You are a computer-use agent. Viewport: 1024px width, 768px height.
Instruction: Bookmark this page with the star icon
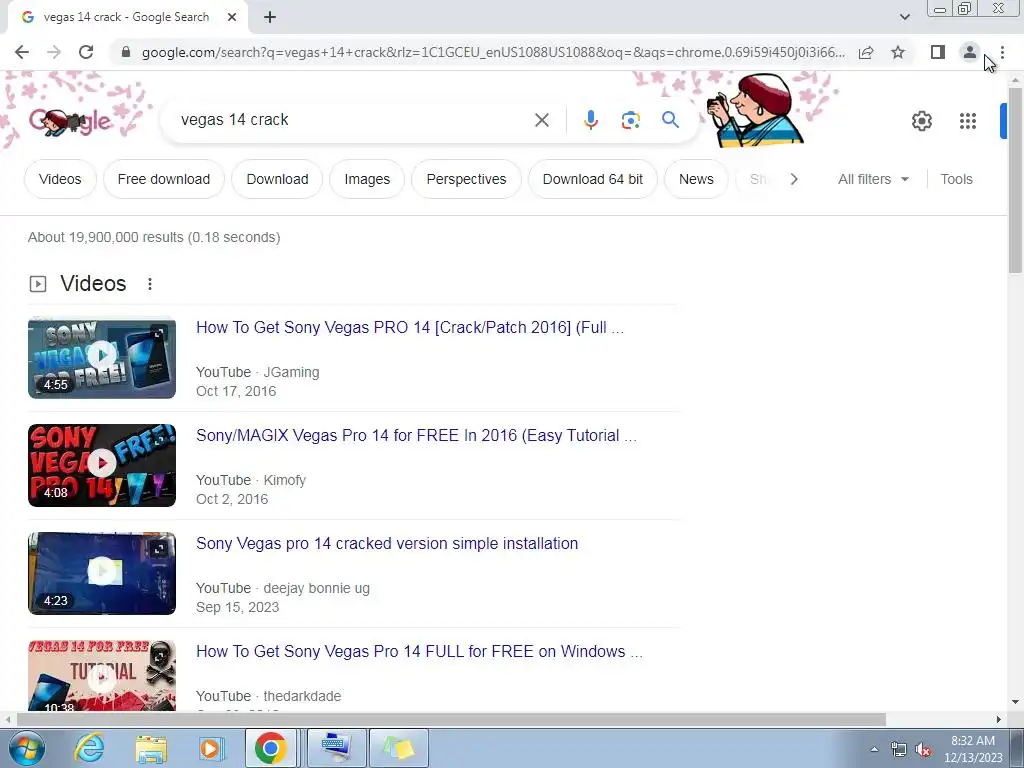tap(898, 52)
